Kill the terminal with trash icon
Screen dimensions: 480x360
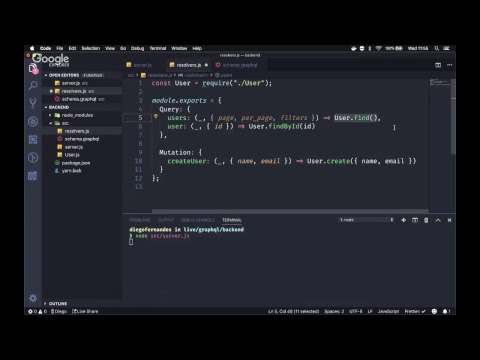tap(426, 220)
